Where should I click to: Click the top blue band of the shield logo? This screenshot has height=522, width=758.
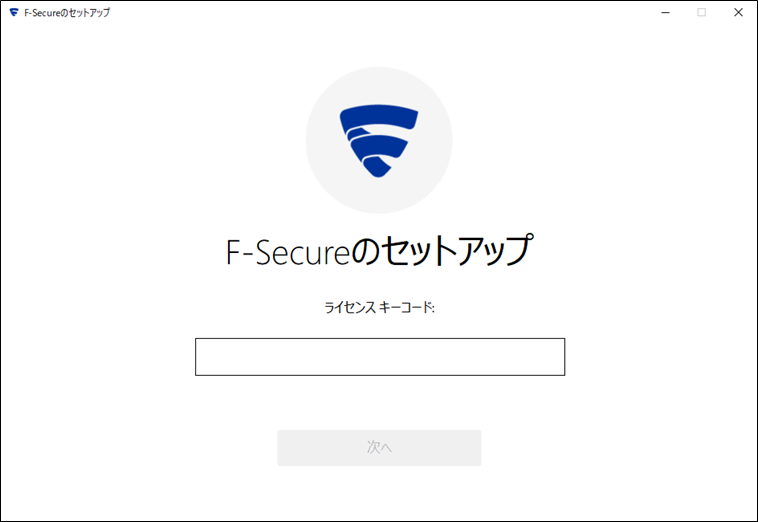pyautogui.click(x=379, y=116)
